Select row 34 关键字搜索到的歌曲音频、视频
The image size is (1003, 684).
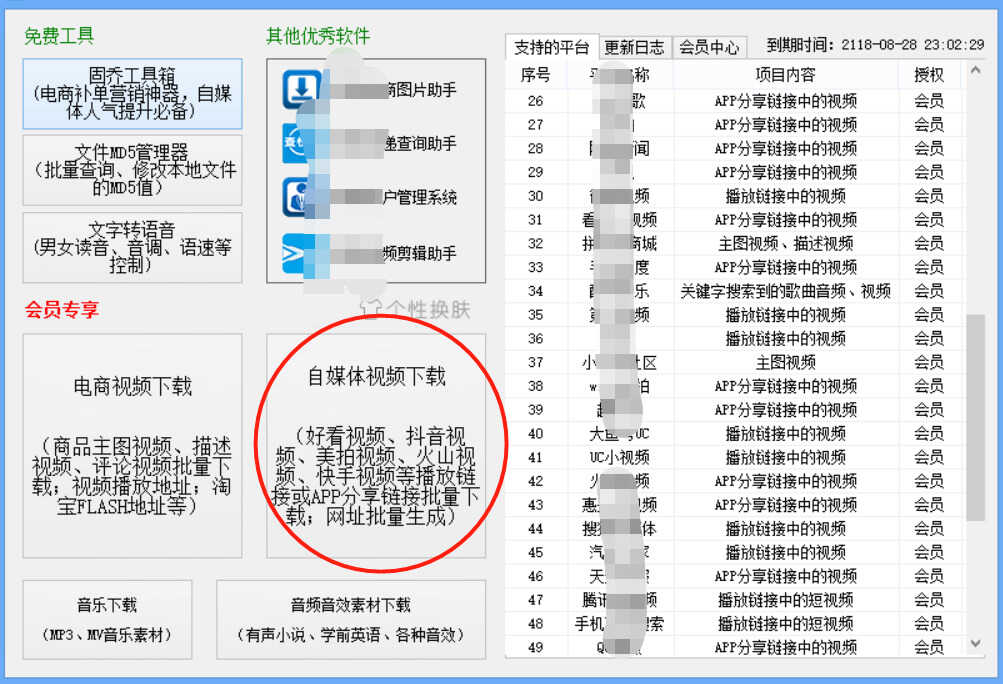(785, 291)
